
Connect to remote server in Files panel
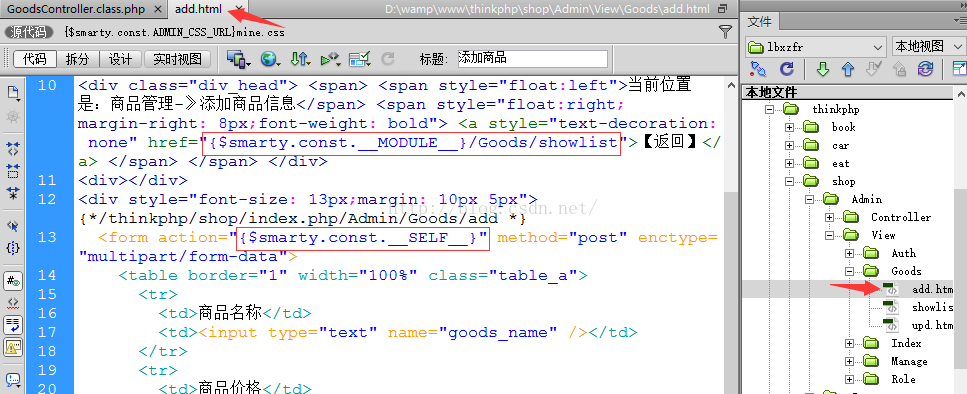[x=757, y=68]
